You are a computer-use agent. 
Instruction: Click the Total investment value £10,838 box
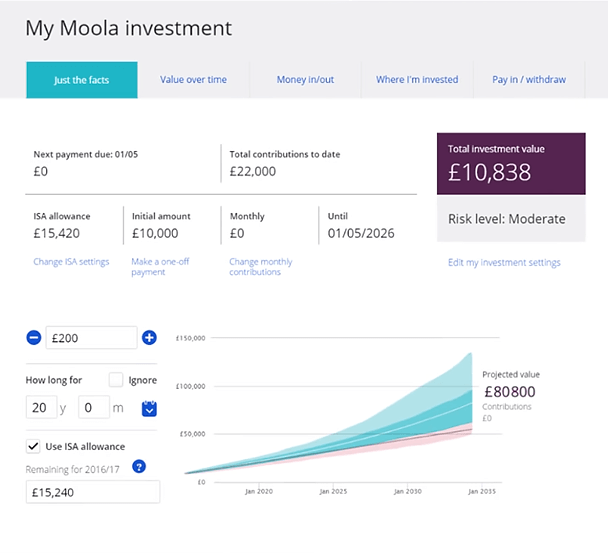pyautogui.click(x=511, y=164)
